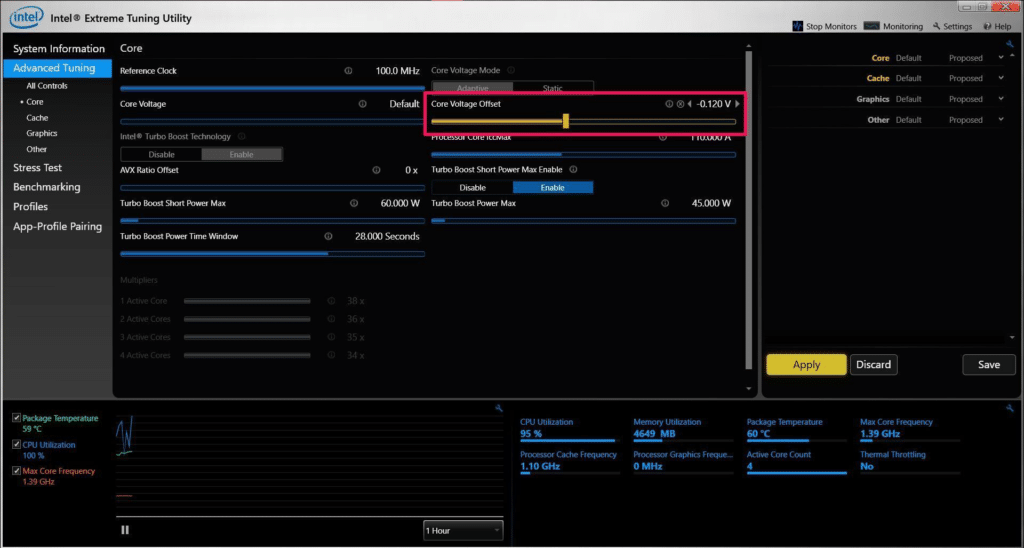The height and width of the screenshot is (548, 1024).
Task: Expand the Graphics row in the proposed settings panel
Action: click(1001, 99)
